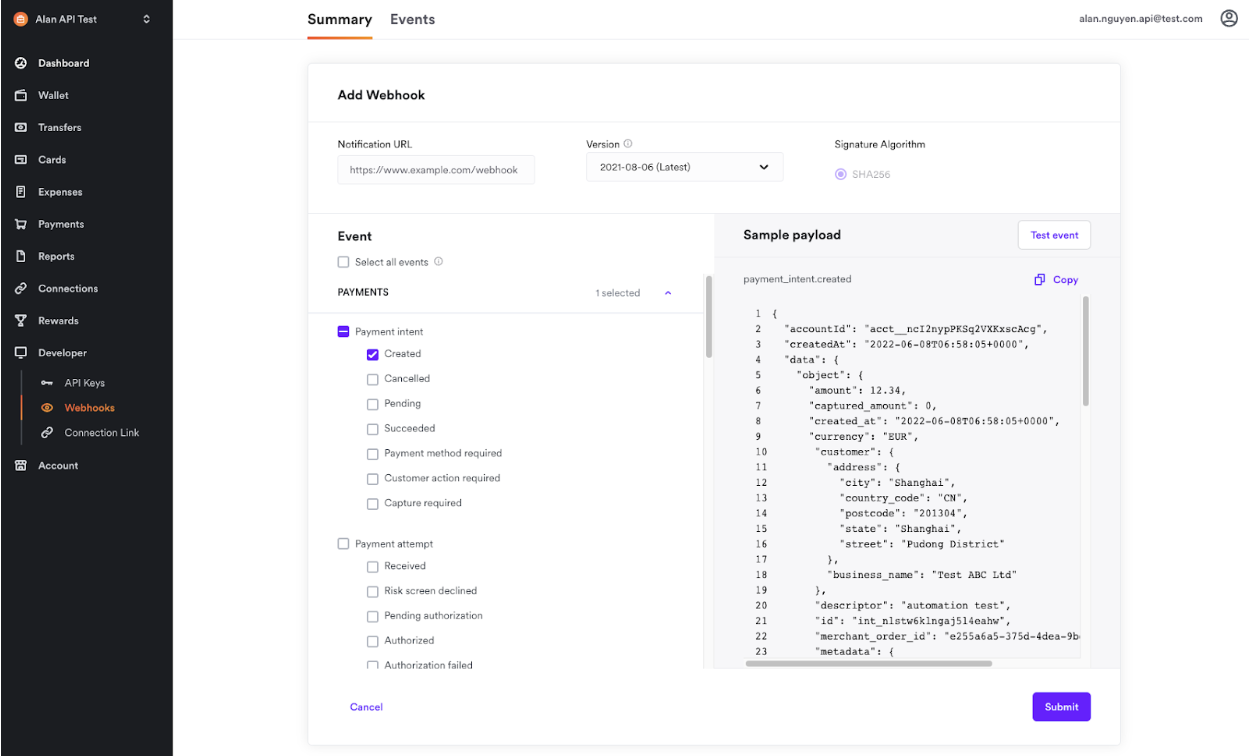Select the SHA256 signature algorithm radio
Screen dimensions: 1252x756
click(x=840, y=175)
